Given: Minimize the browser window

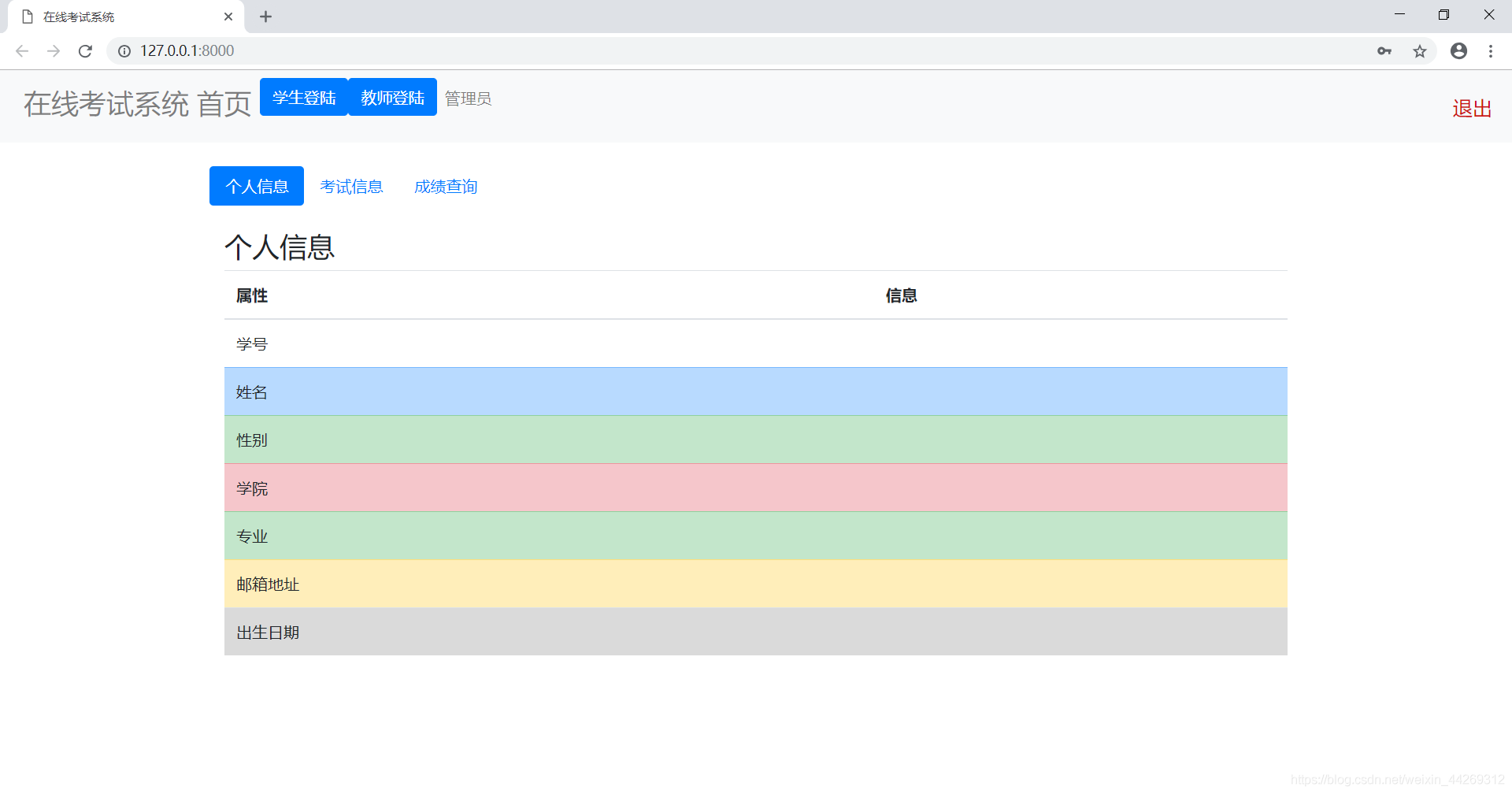Looking at the screenshot, I should (1399, 14).
